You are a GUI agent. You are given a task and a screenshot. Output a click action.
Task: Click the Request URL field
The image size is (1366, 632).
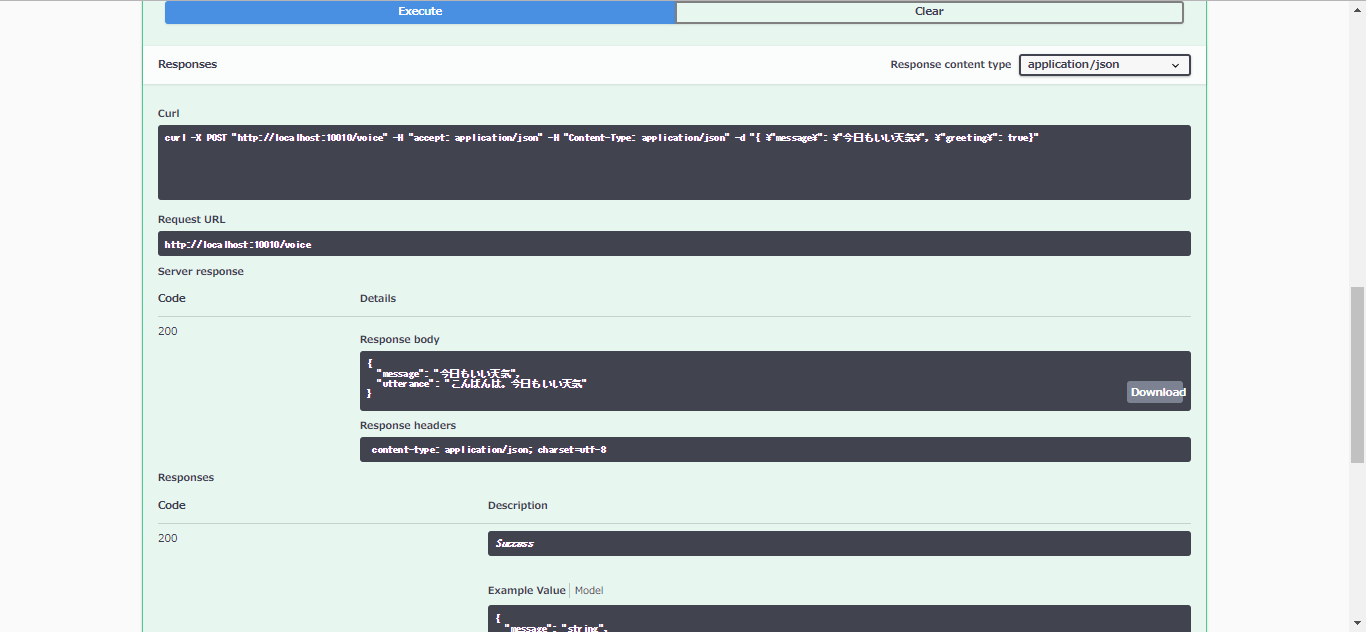pyautogui.click(x=674, y=243)
